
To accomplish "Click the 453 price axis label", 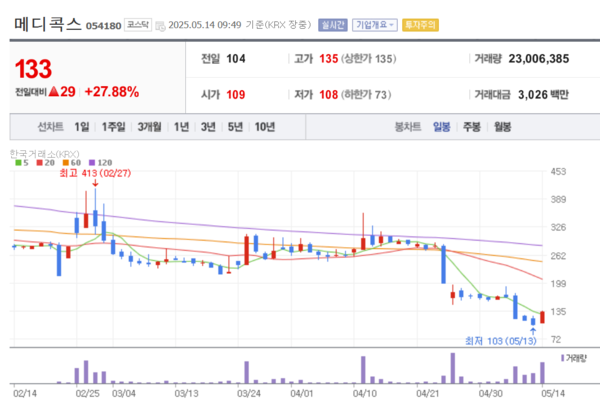I will tap(558, 172).
